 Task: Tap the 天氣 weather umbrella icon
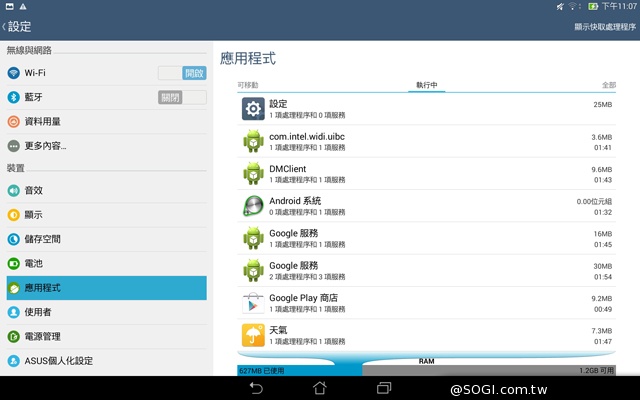point(253,335)
